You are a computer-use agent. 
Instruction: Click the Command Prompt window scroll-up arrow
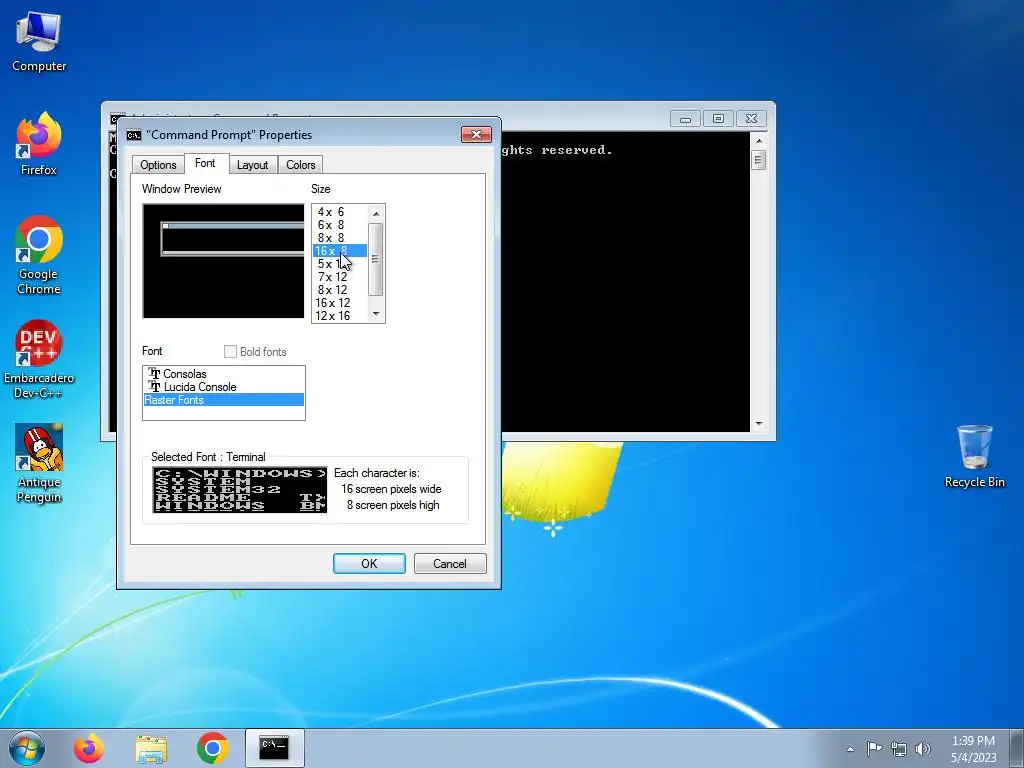tap(758, 140)
